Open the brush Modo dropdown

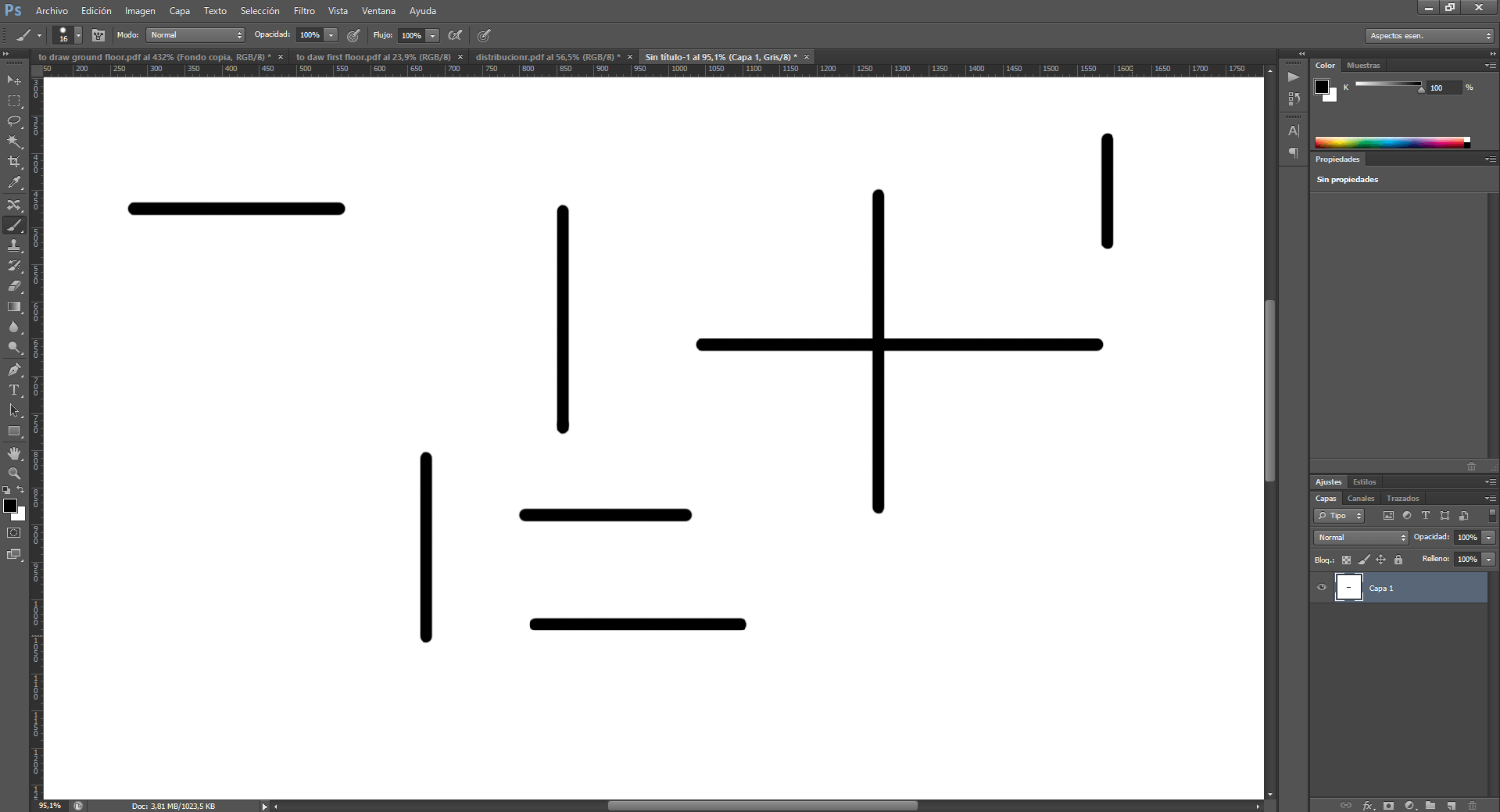tap(195, 35)
